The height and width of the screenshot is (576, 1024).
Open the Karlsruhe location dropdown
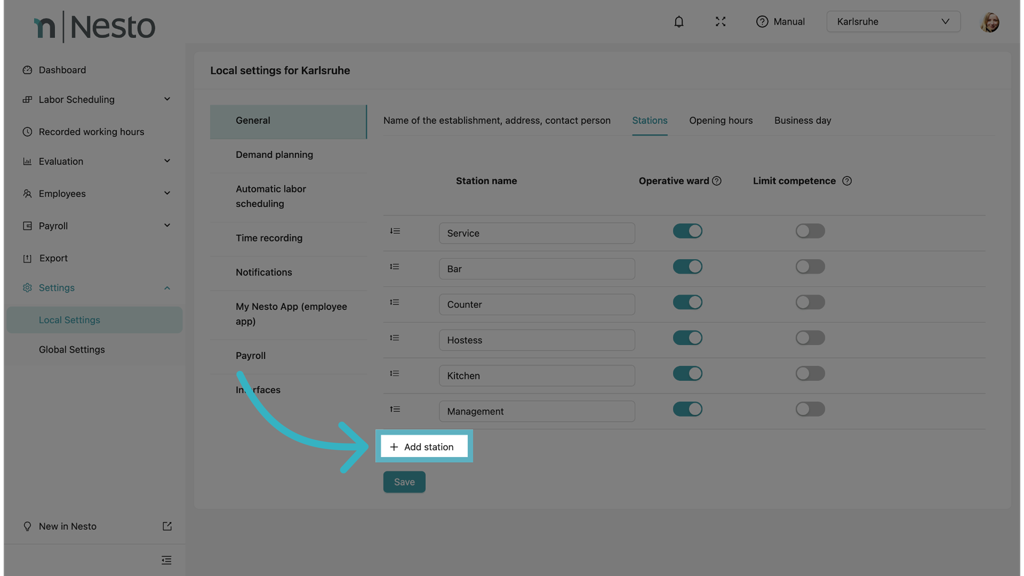[893, 22]
